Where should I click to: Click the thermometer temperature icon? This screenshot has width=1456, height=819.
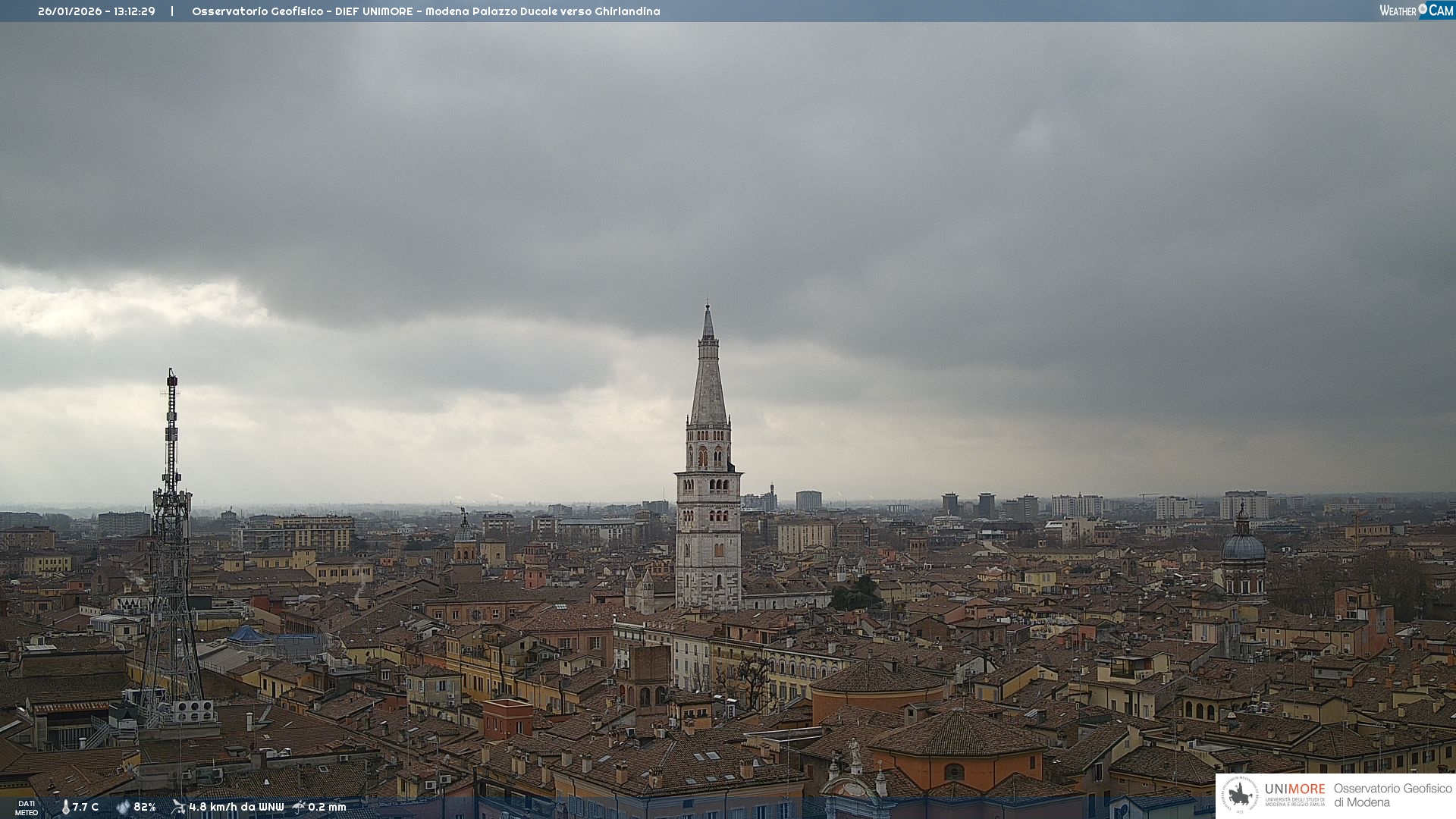pyautogui.click(x=66, y=808)
